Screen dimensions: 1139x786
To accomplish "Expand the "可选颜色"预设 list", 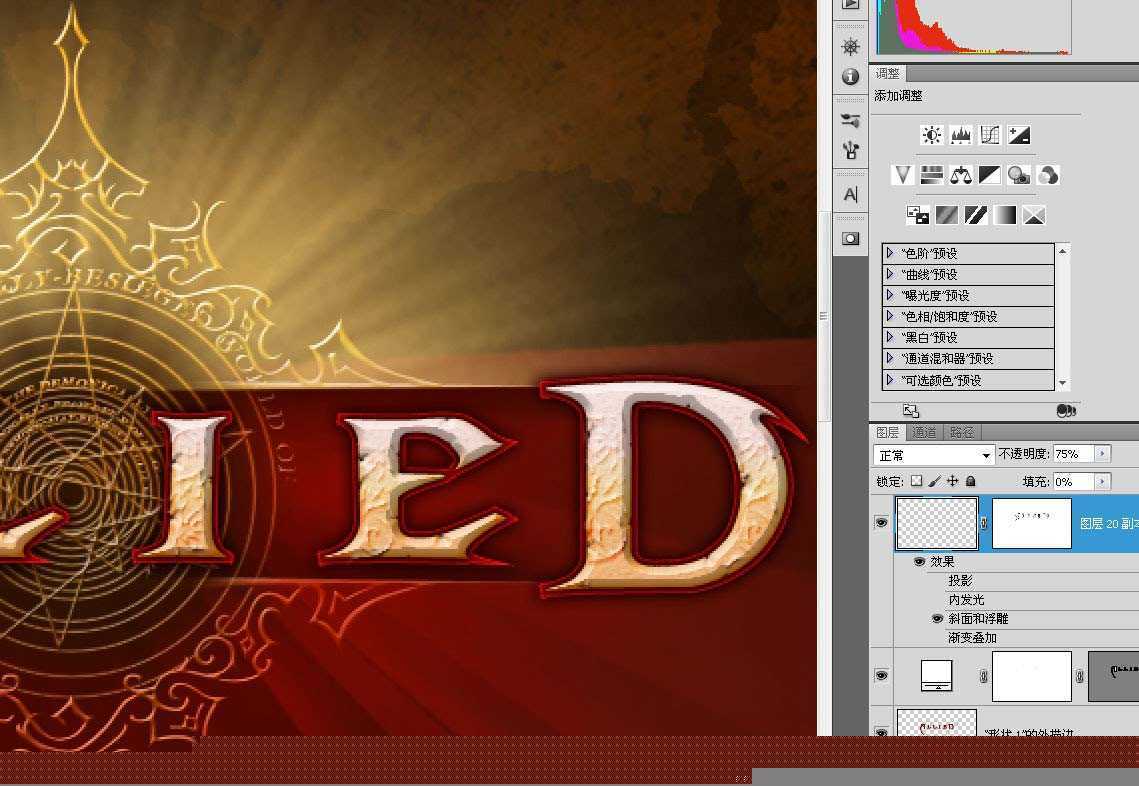I will 890,380.
